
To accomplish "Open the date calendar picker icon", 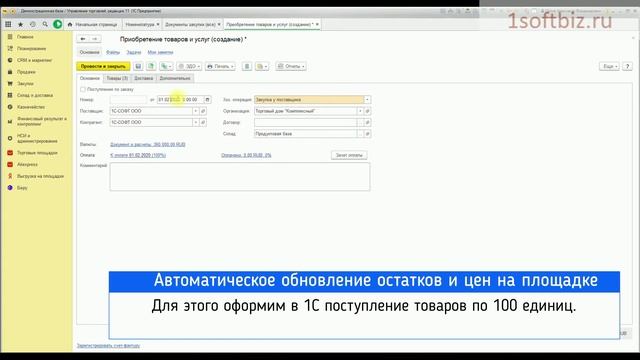I will pyautogui.click(x=207, y=100).
